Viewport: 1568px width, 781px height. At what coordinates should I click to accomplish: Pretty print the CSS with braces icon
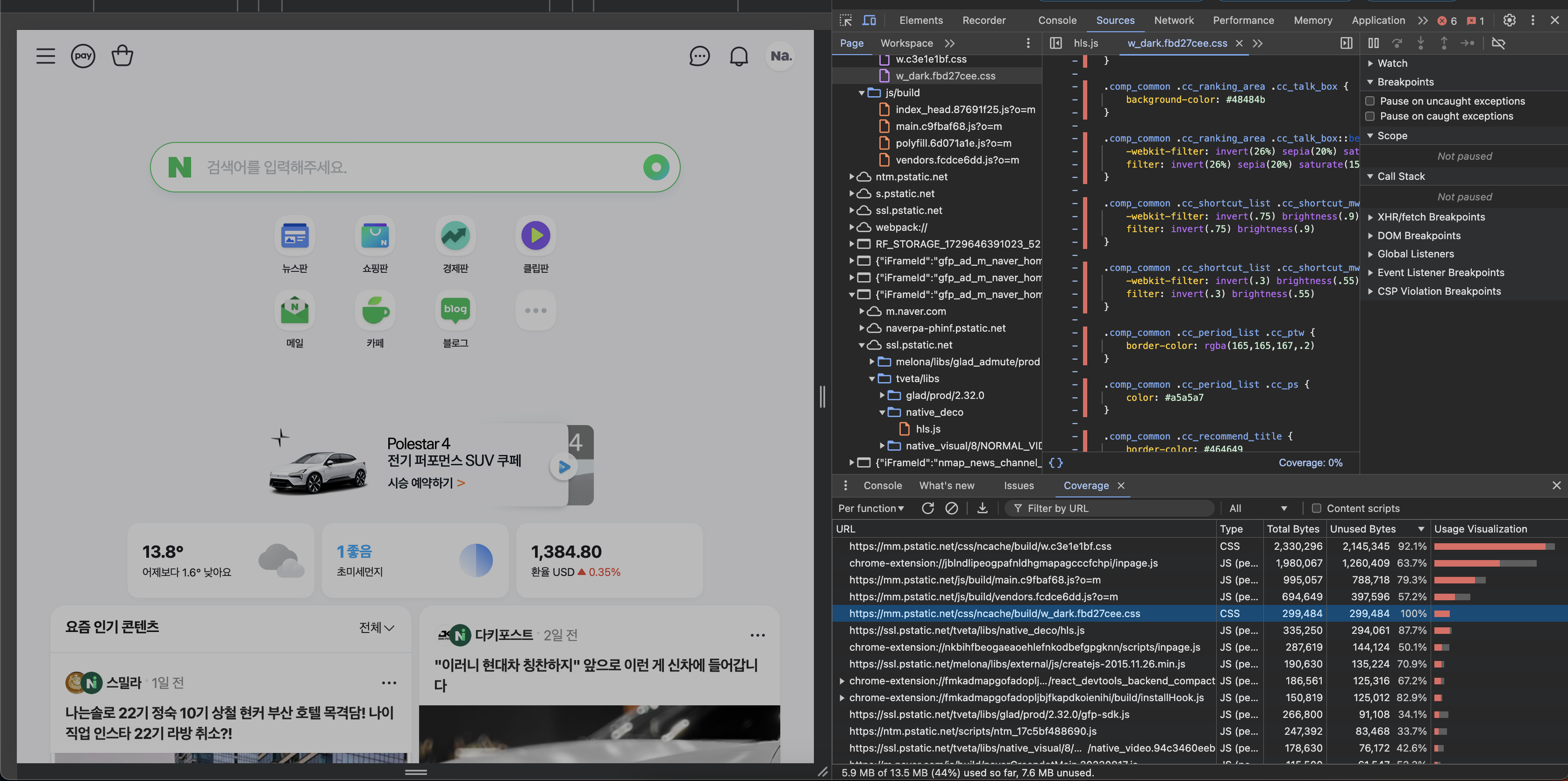1055,462
